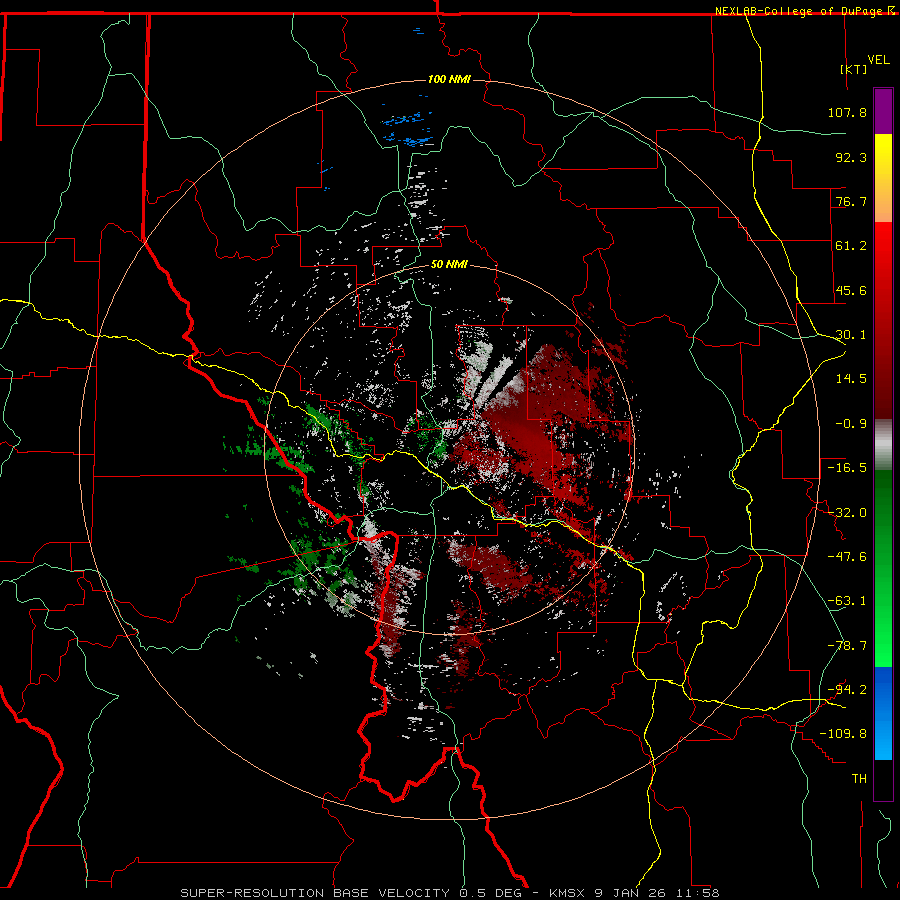The image size is (900, 900).
Task: Click the 14.5 velocity scale value
Action: click(851, 379)
